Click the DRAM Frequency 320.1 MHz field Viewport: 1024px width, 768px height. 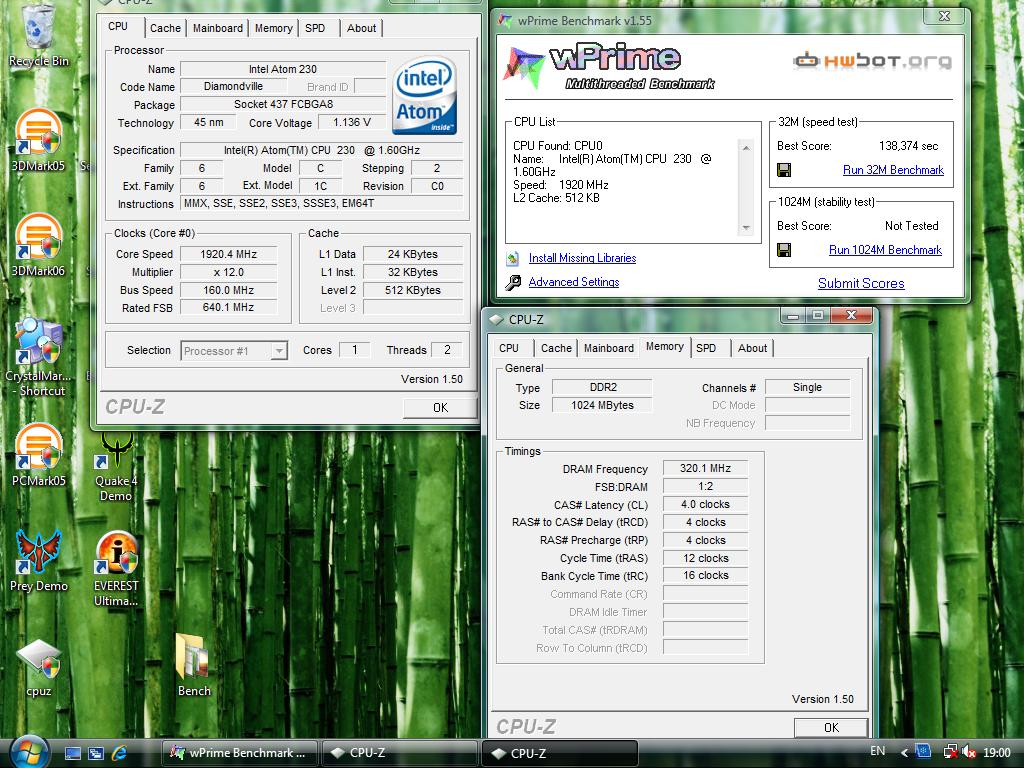705,468
